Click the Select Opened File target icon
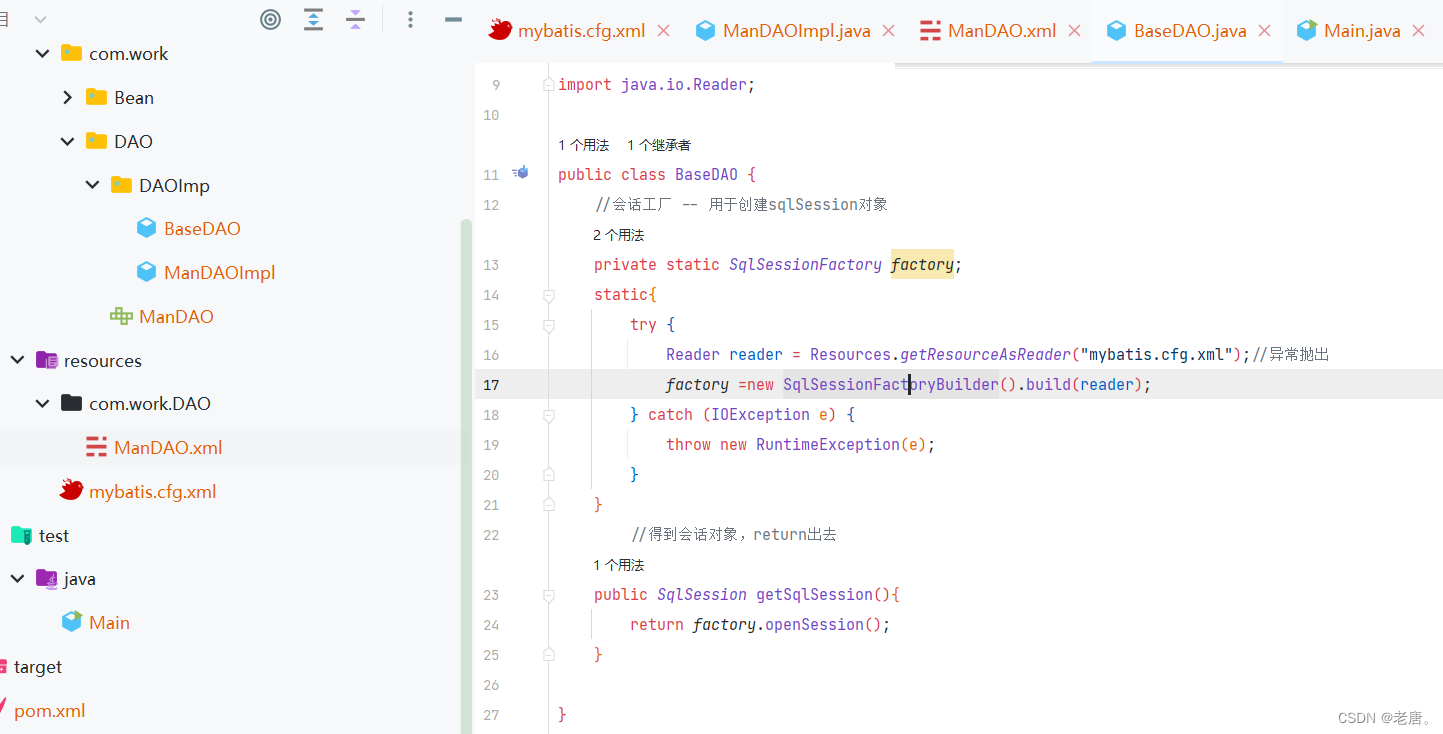This screenshot has width=1443, height=734. pyautogui.click(x=270, y=19)
